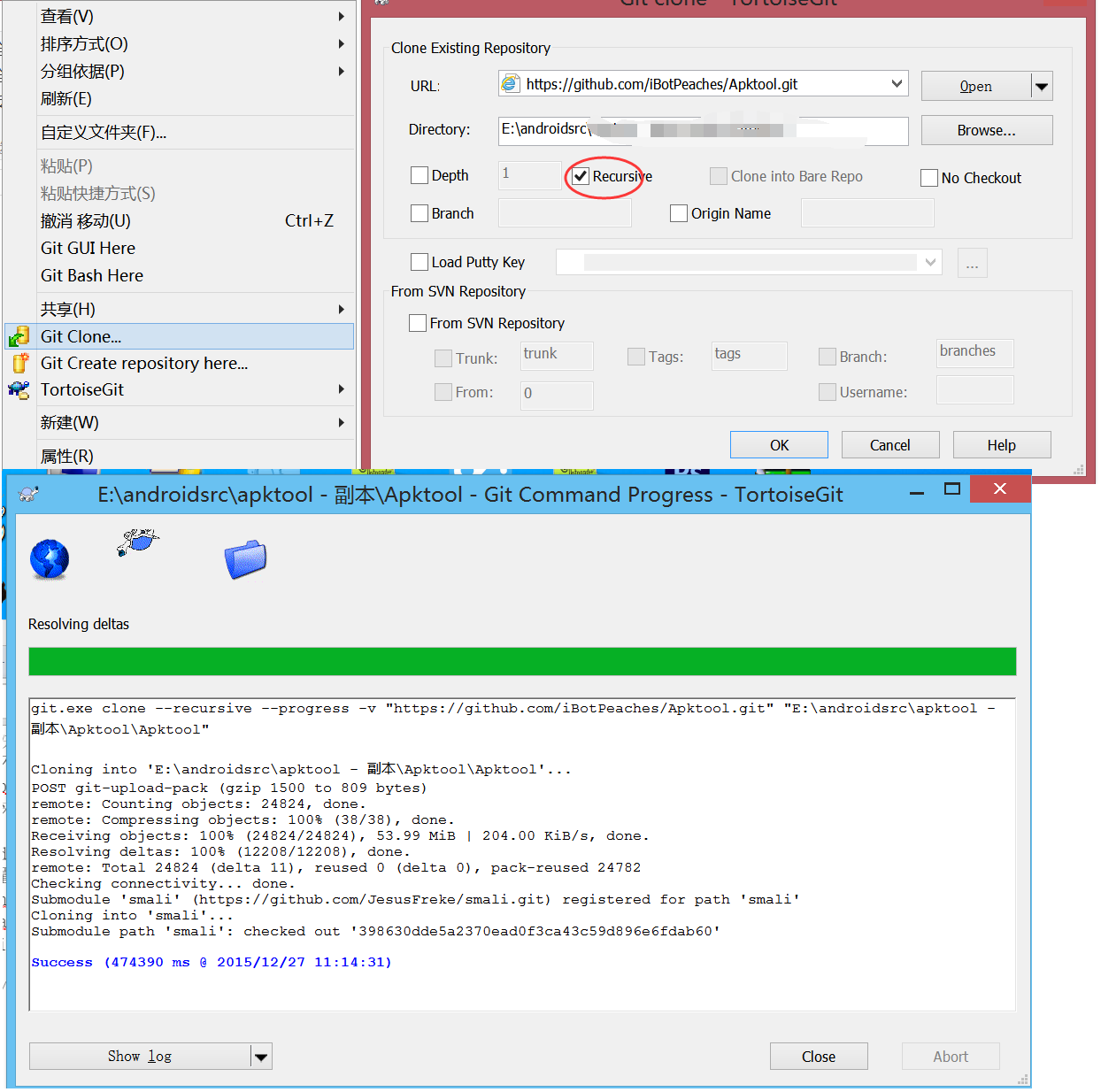Open the Putty key path dropdown

coord(930,262)
